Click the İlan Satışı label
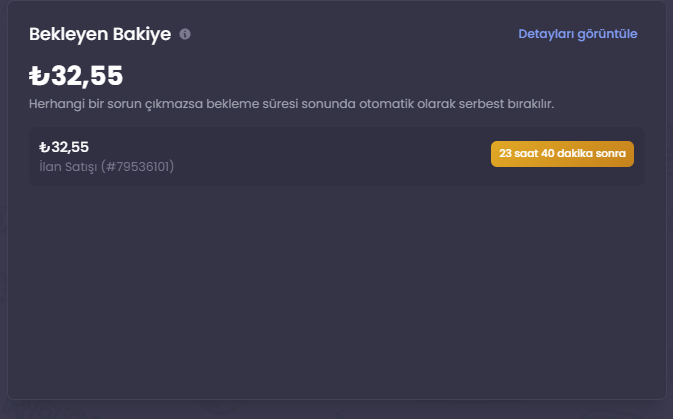673x419 pixels. [68, 167]
